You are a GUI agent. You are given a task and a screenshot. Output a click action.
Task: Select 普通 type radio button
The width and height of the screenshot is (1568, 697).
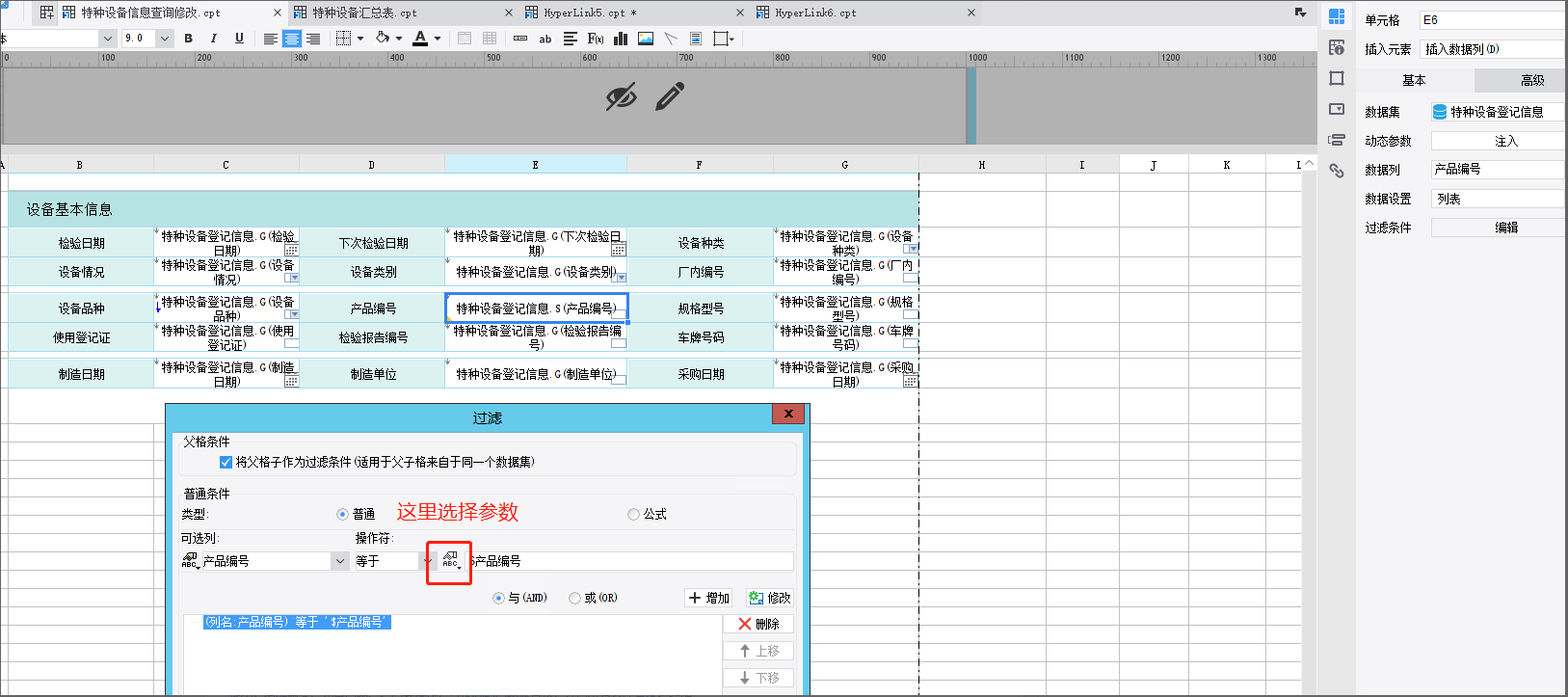pos(342,514)
